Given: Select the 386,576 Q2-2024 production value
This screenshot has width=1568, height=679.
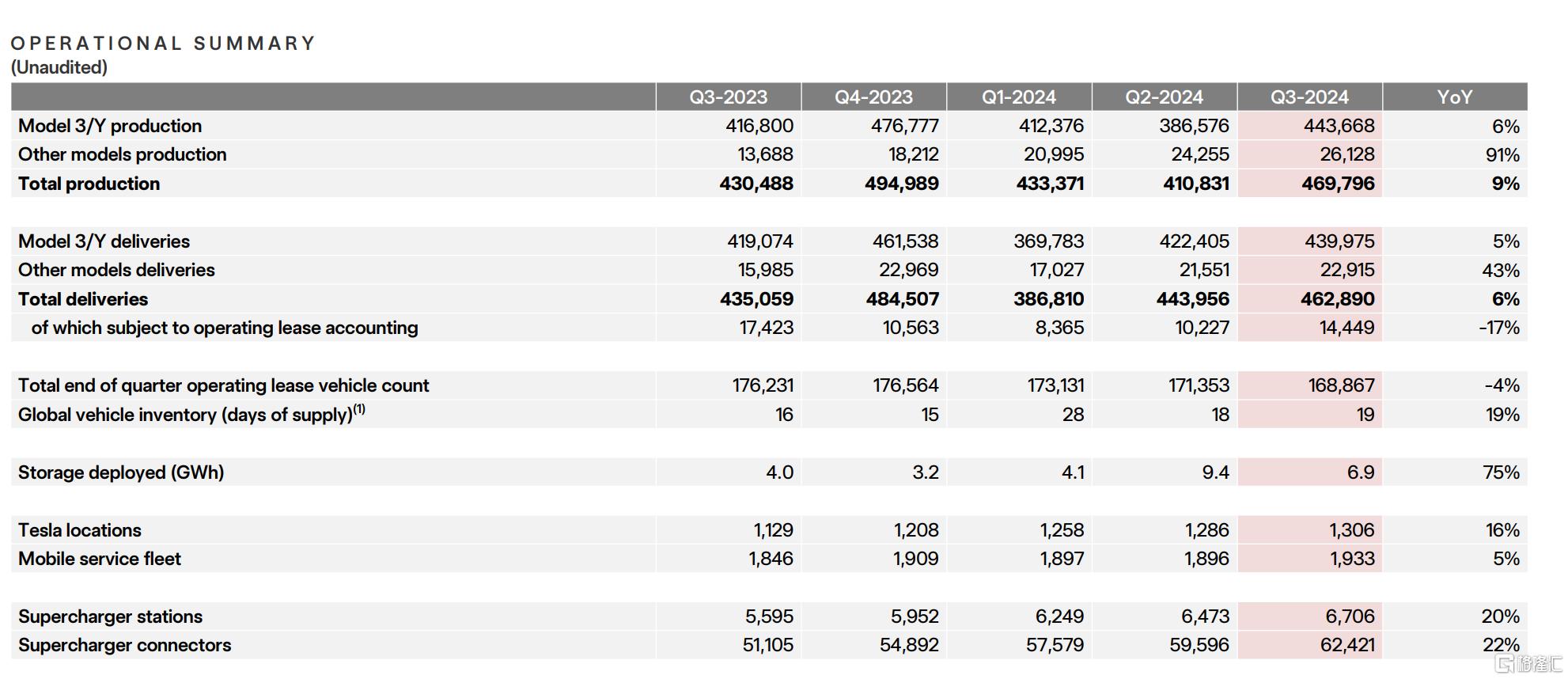Looking at the screenshot, I should 1194,126.
